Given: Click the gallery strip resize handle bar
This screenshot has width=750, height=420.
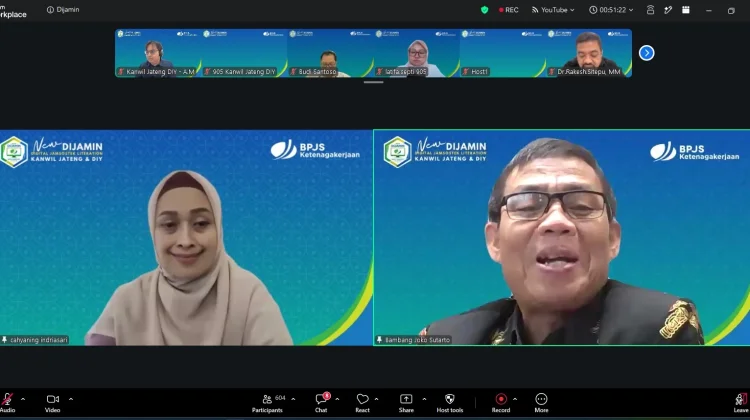Looking at the screenshot, I should pos(373,82).
